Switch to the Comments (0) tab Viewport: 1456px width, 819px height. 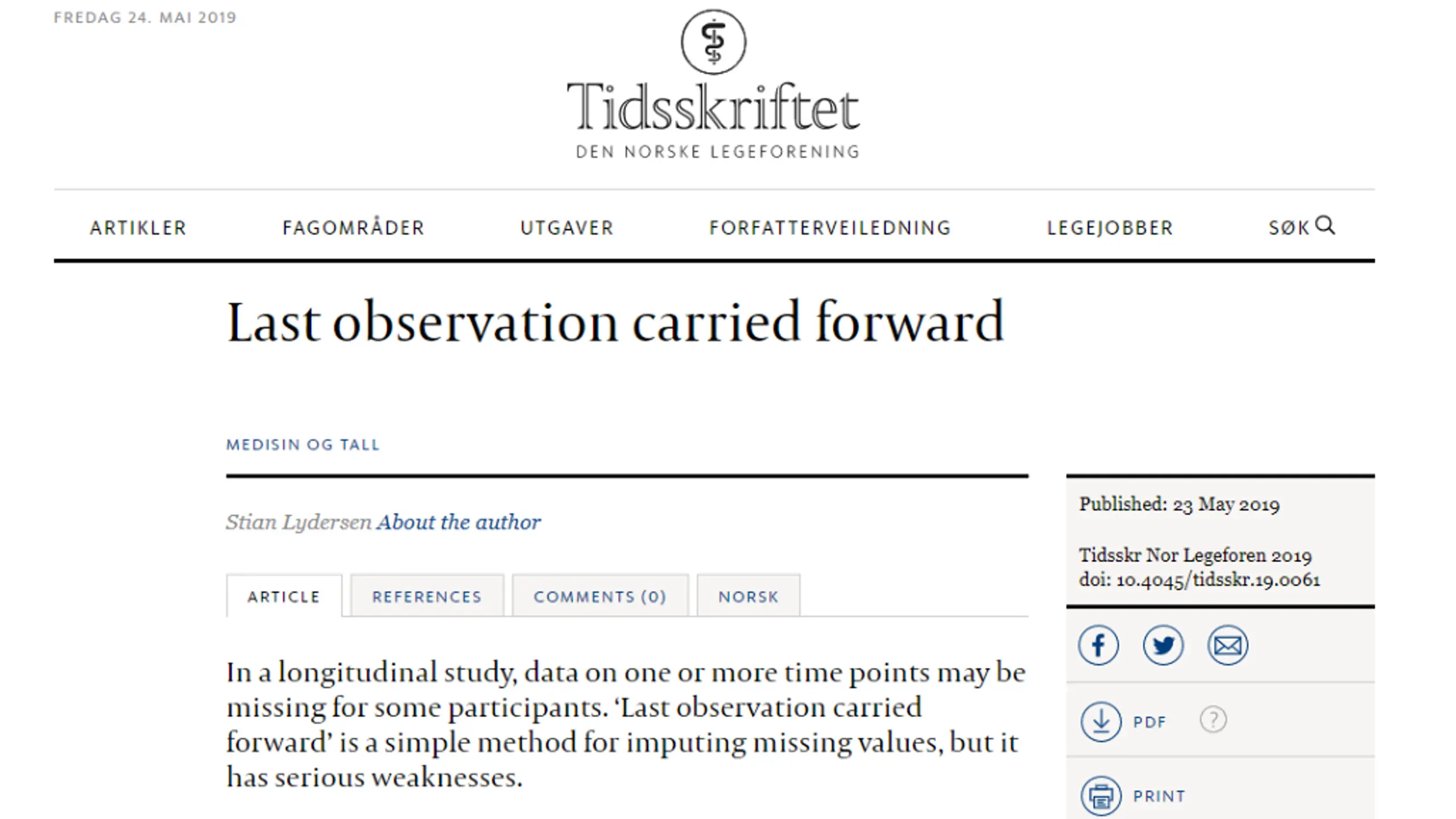[x=600, y=596]
